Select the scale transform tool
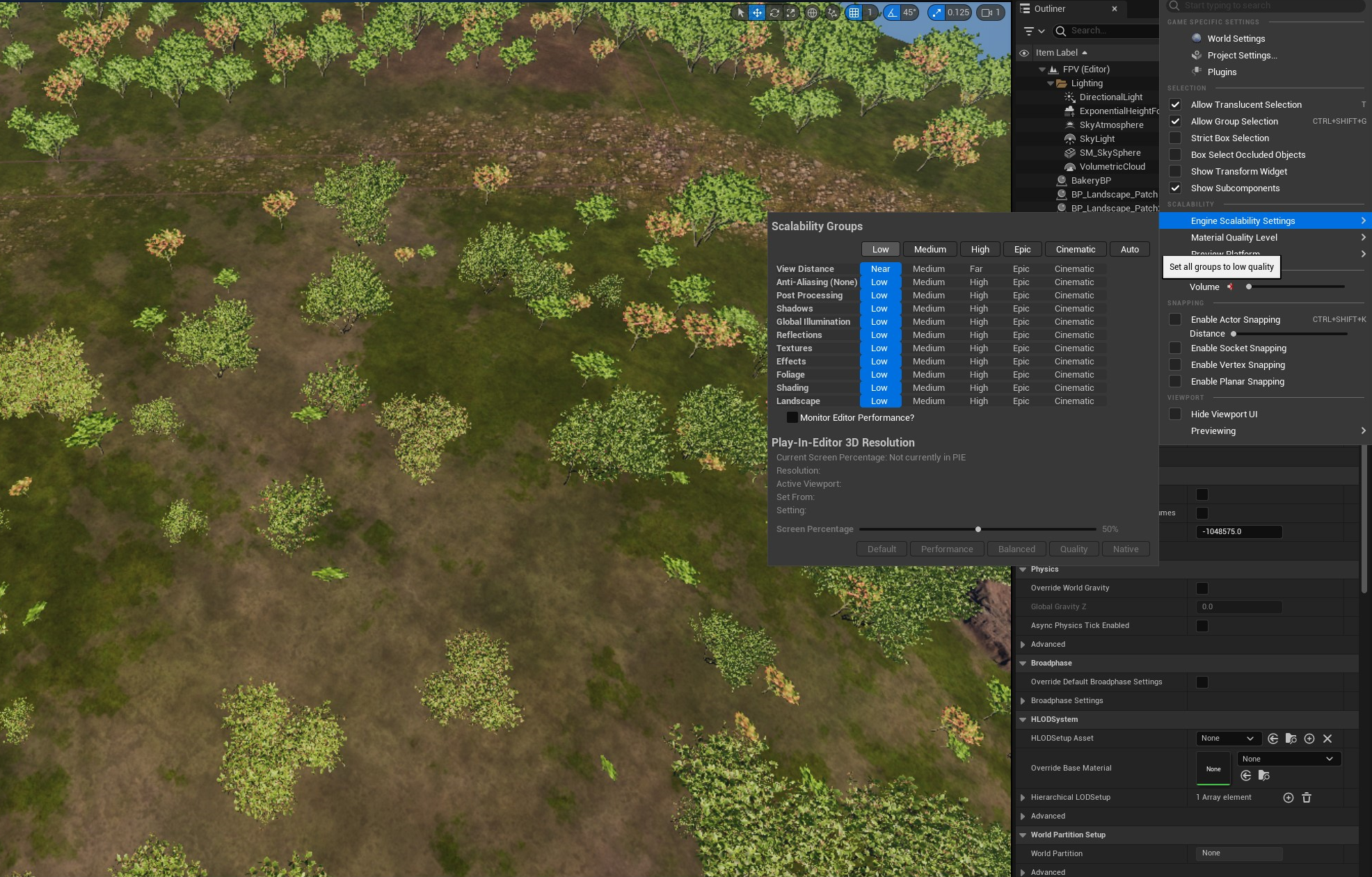Viewport: 1372px width, 877px height. point(791,13)
